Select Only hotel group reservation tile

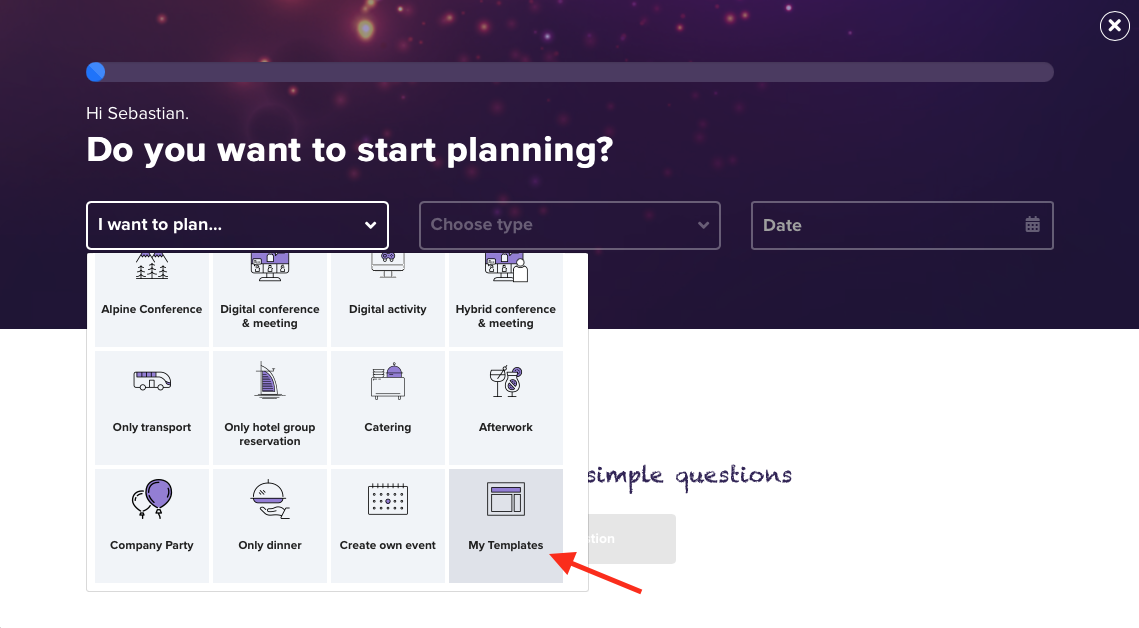[x=269, y=407]
